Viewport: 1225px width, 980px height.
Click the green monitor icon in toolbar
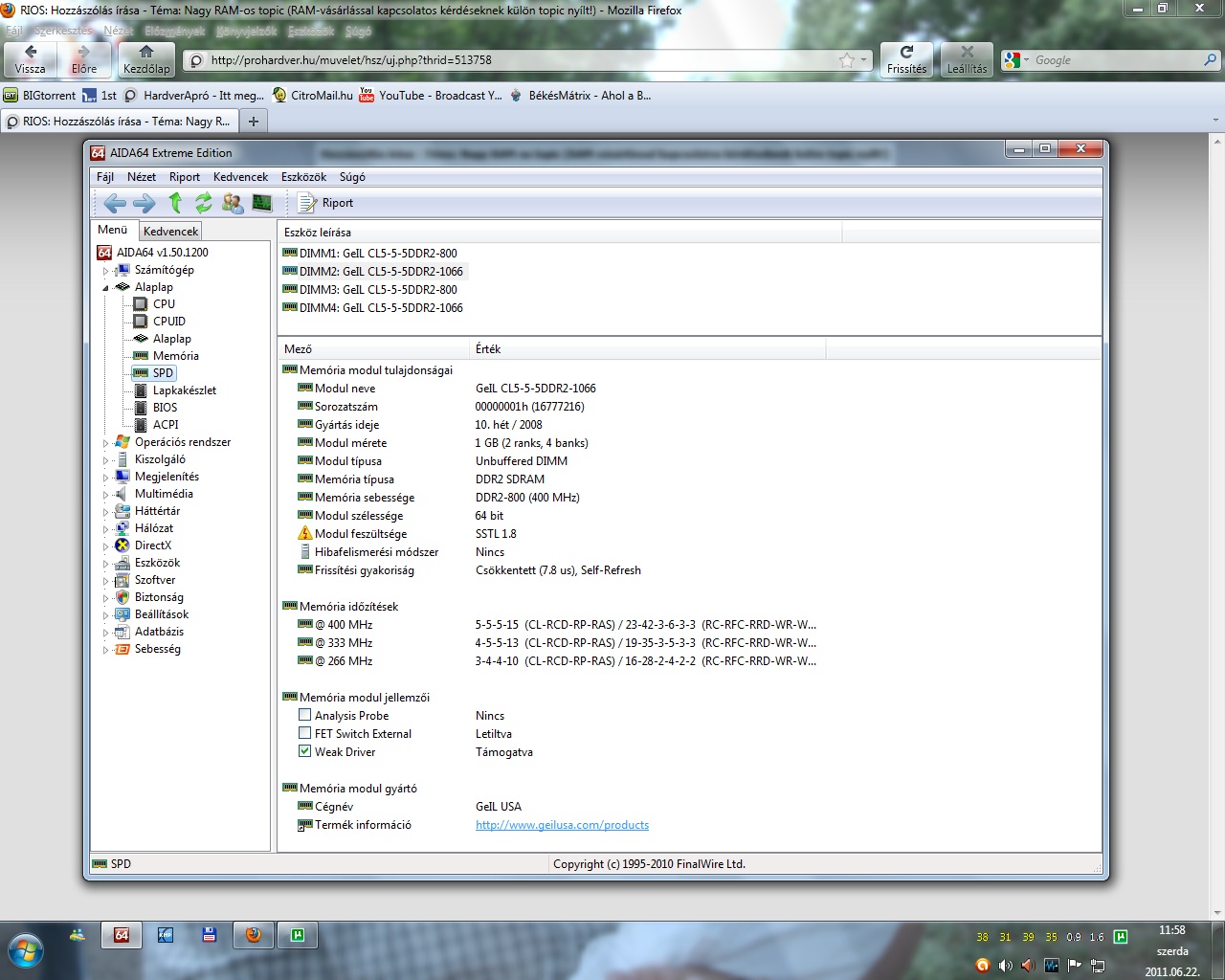261,203
